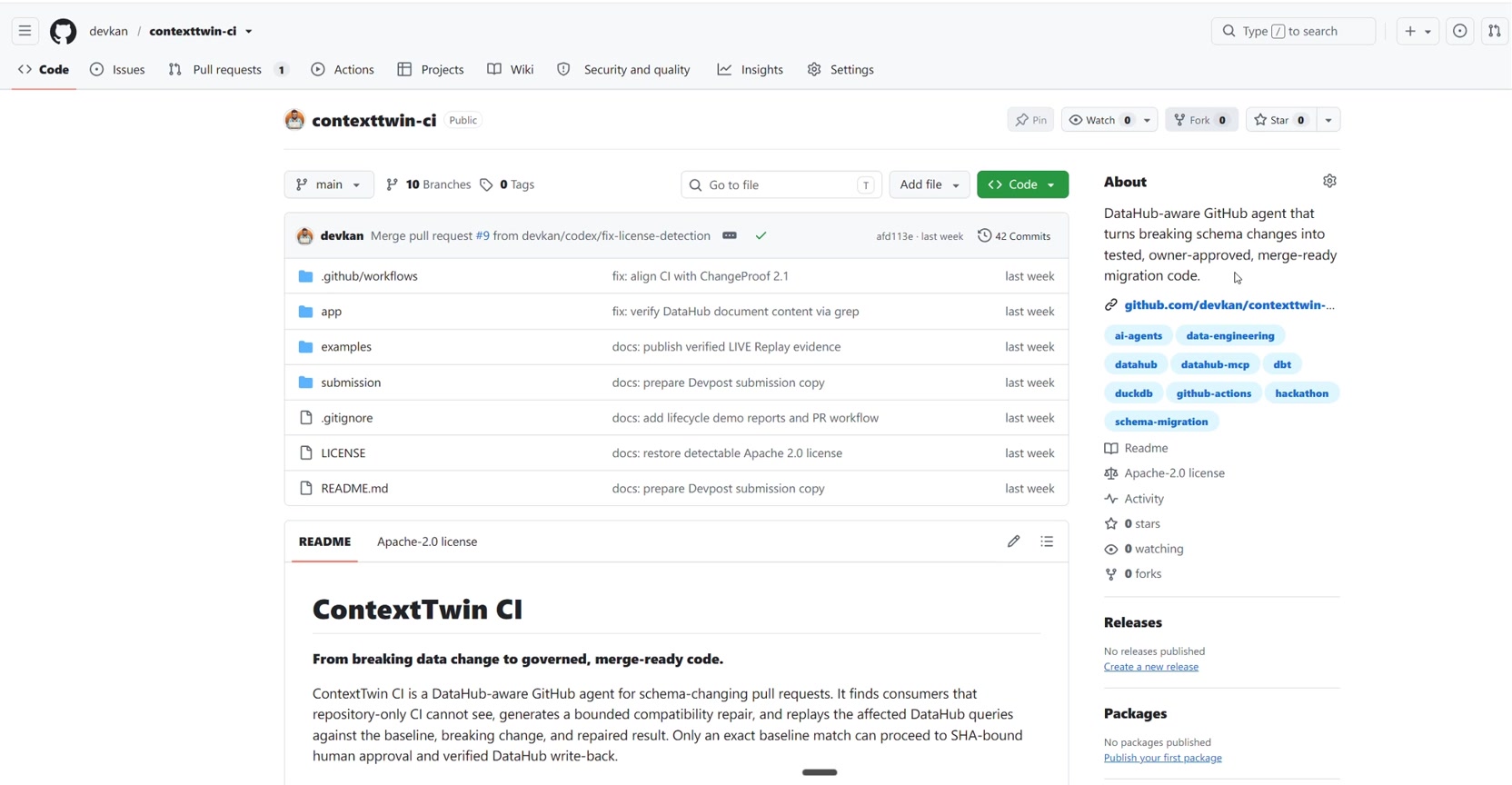Expand the commit message ellipsis button

pyautogui.click(x=729, y=235)
